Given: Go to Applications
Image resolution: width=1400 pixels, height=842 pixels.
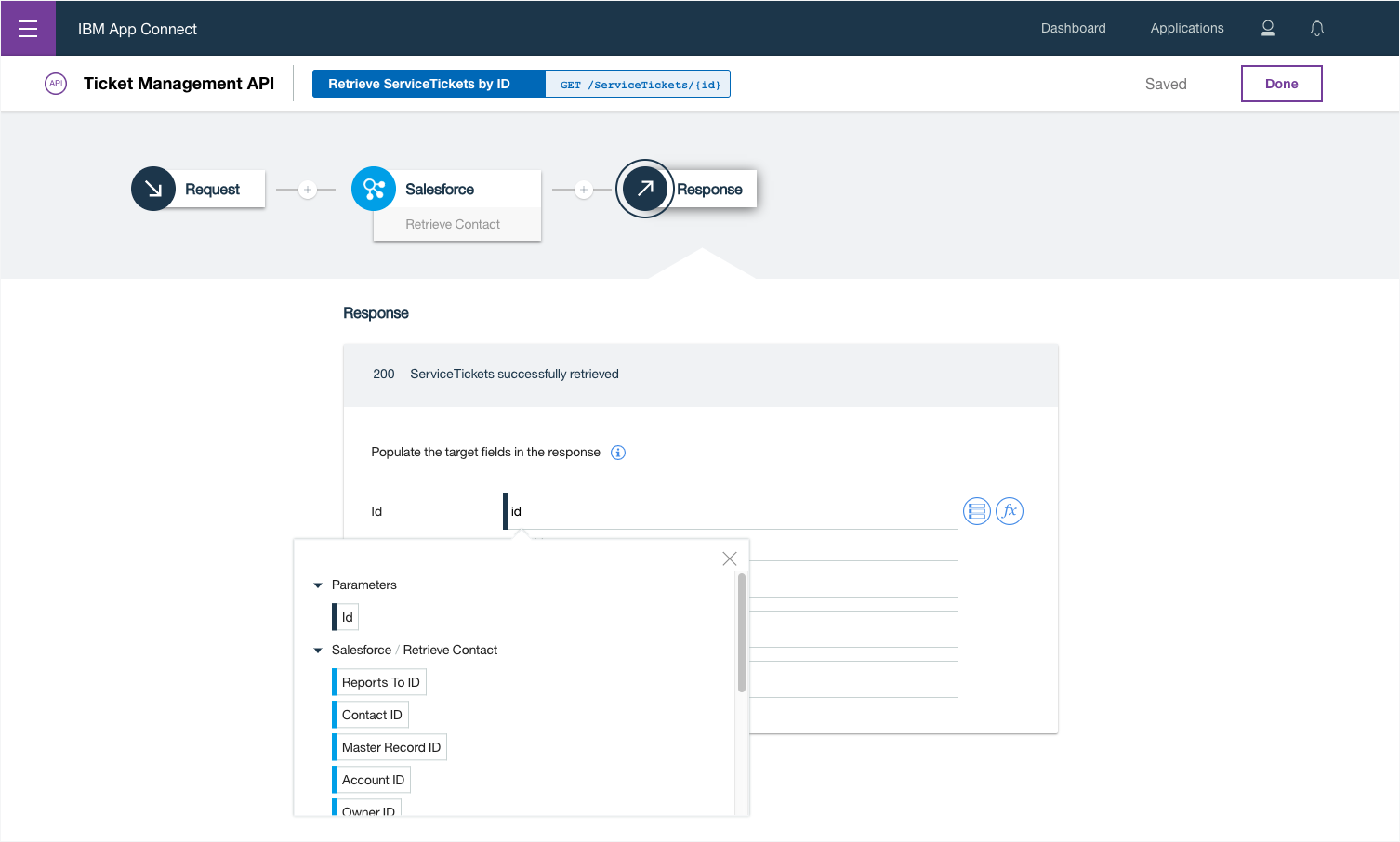Looking at the screenshot, I should point(1186,29).
